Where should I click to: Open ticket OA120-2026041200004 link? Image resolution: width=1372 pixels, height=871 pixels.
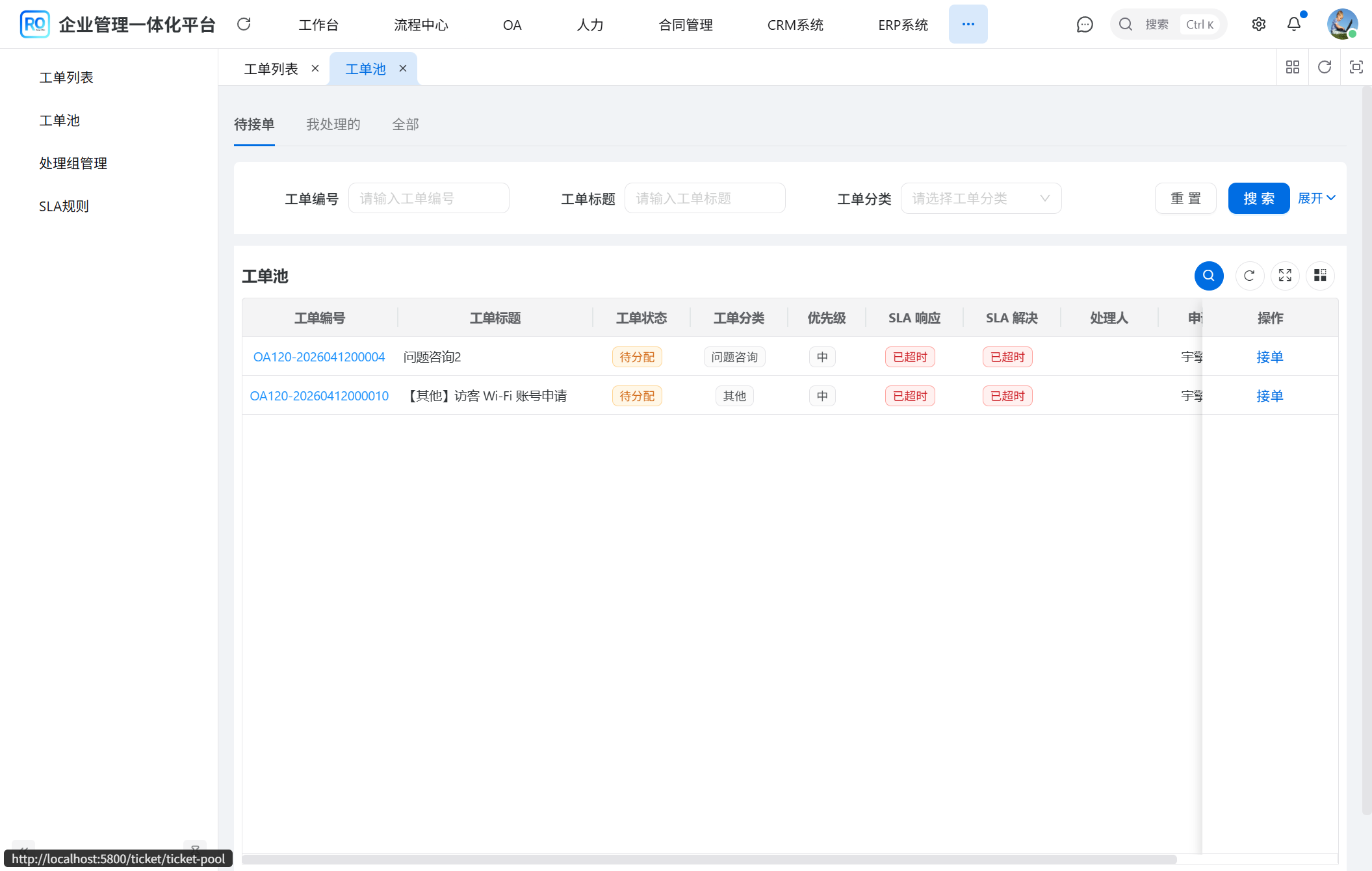coord(318,357)
